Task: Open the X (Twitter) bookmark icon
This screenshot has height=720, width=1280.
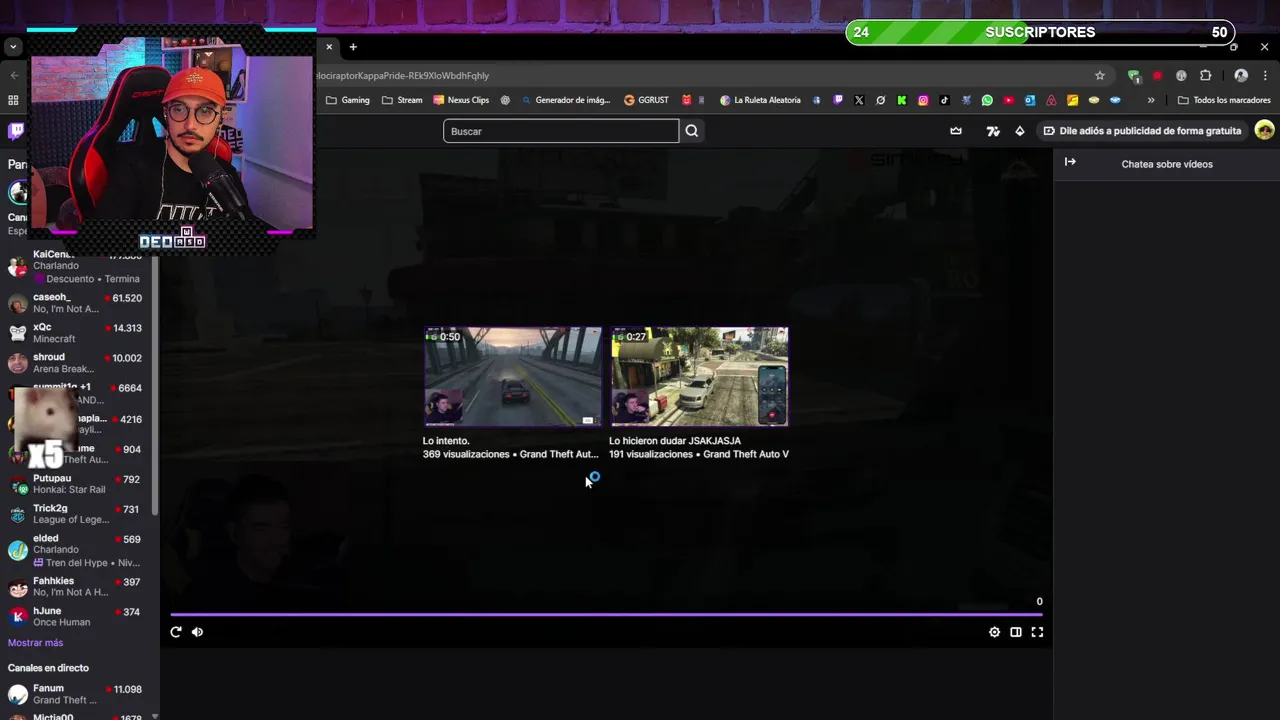Action: tap(859, 100)
